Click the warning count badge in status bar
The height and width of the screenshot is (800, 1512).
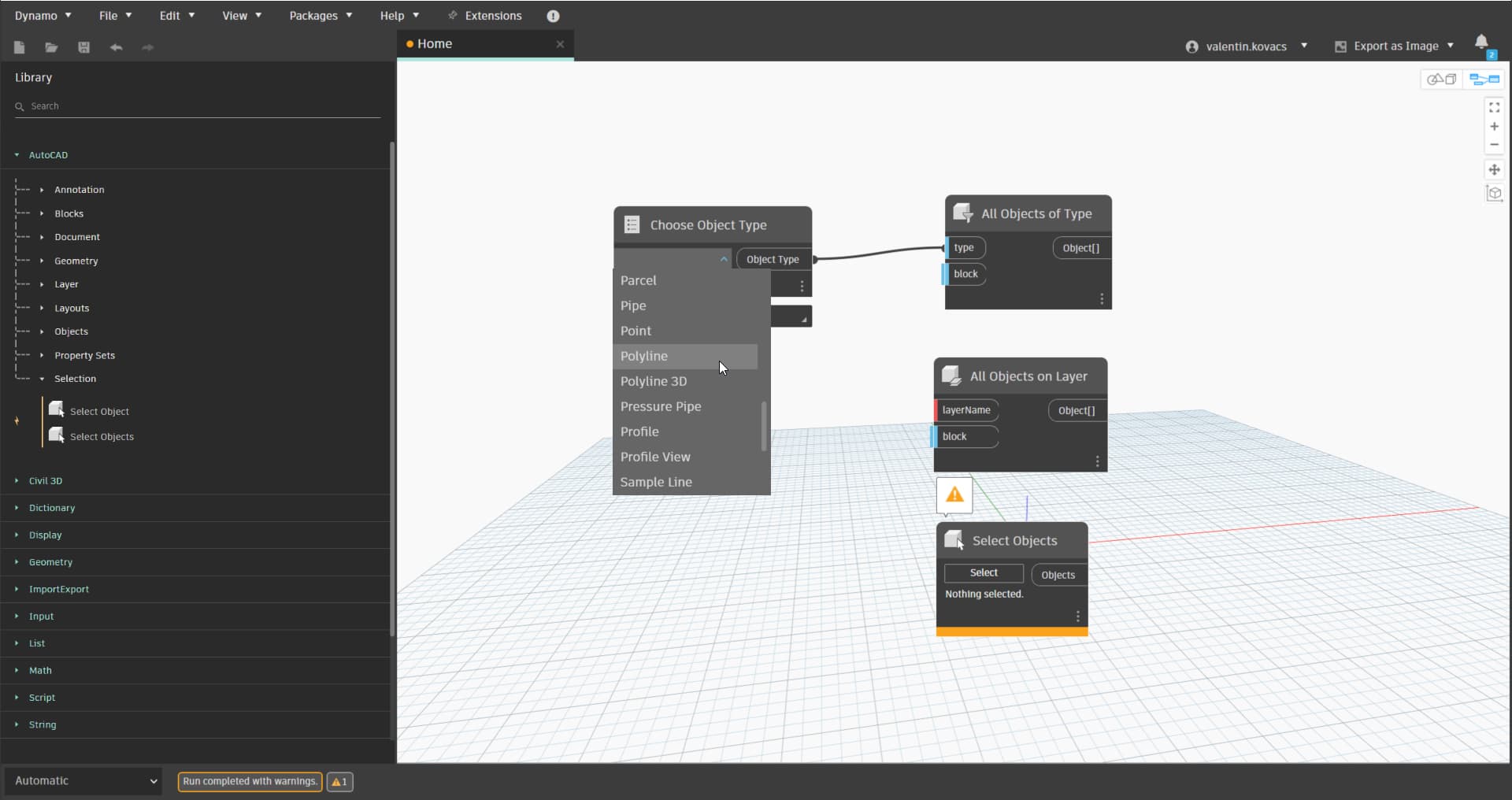coord(339,781)
